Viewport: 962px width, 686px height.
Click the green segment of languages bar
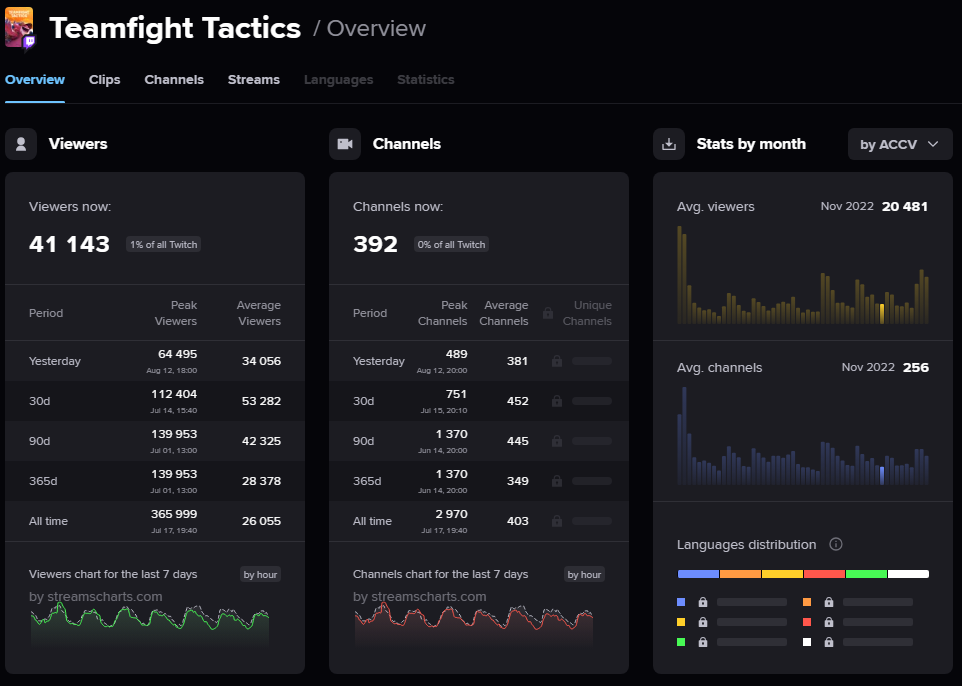(866, 574)
